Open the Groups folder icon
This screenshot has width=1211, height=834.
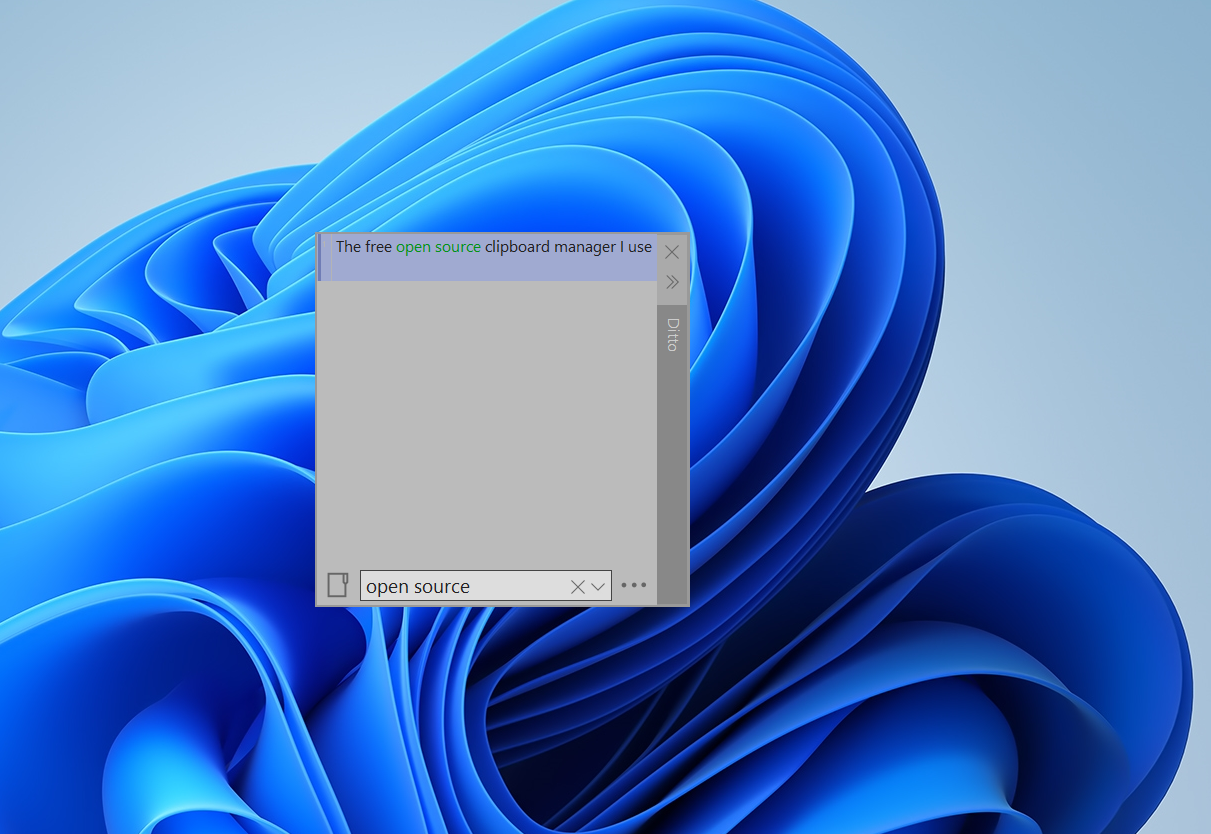click(x=338, y=585)
